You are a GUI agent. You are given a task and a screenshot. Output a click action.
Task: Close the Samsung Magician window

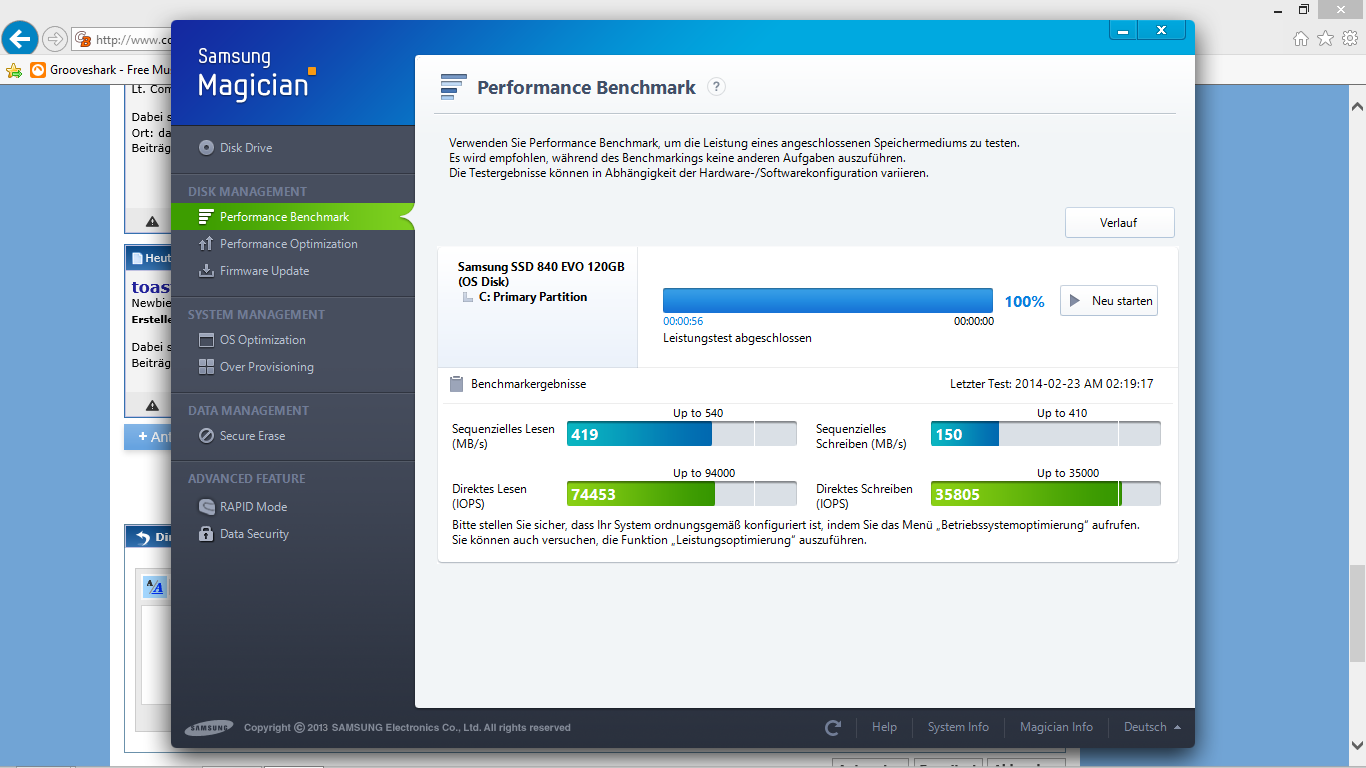click(x=1162, y=30)
